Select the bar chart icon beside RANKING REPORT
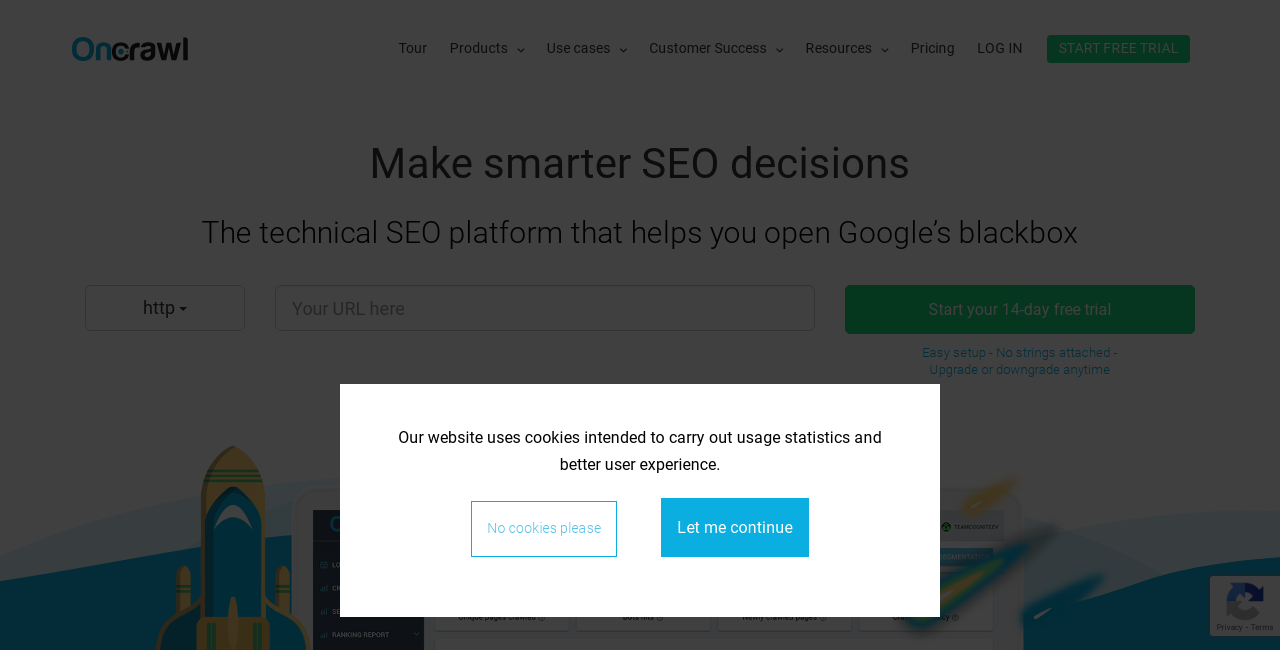 pos(323,634)
